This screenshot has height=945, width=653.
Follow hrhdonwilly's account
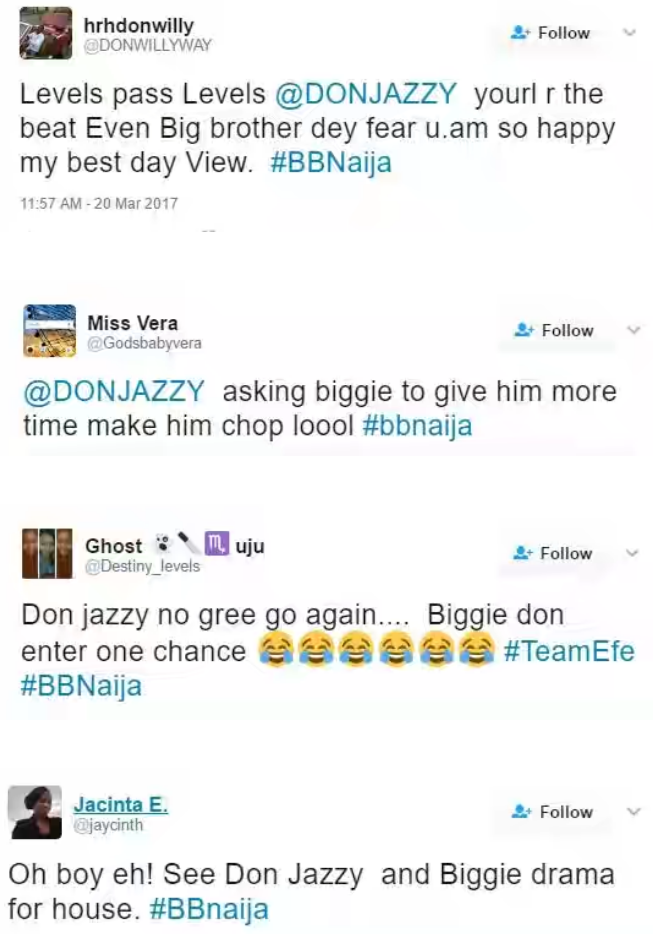click(550, 33)
